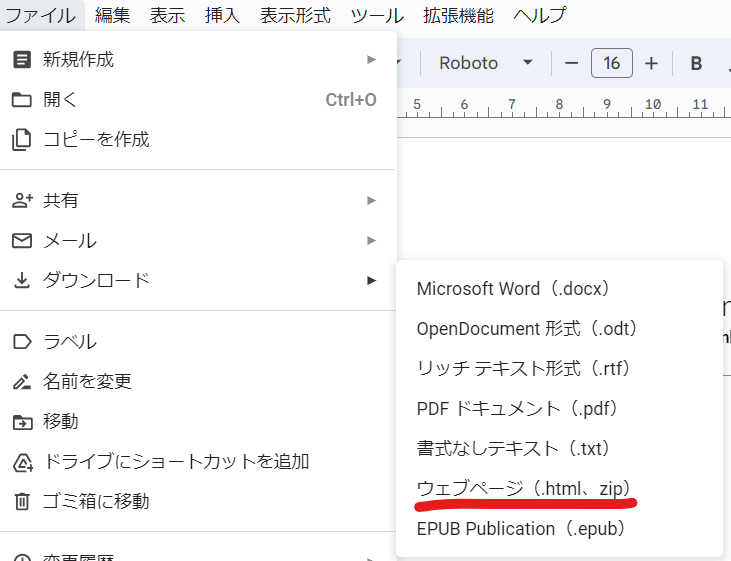Open the 表示 menu
Screen dimensions: 731x561
(x=167, y=15)
